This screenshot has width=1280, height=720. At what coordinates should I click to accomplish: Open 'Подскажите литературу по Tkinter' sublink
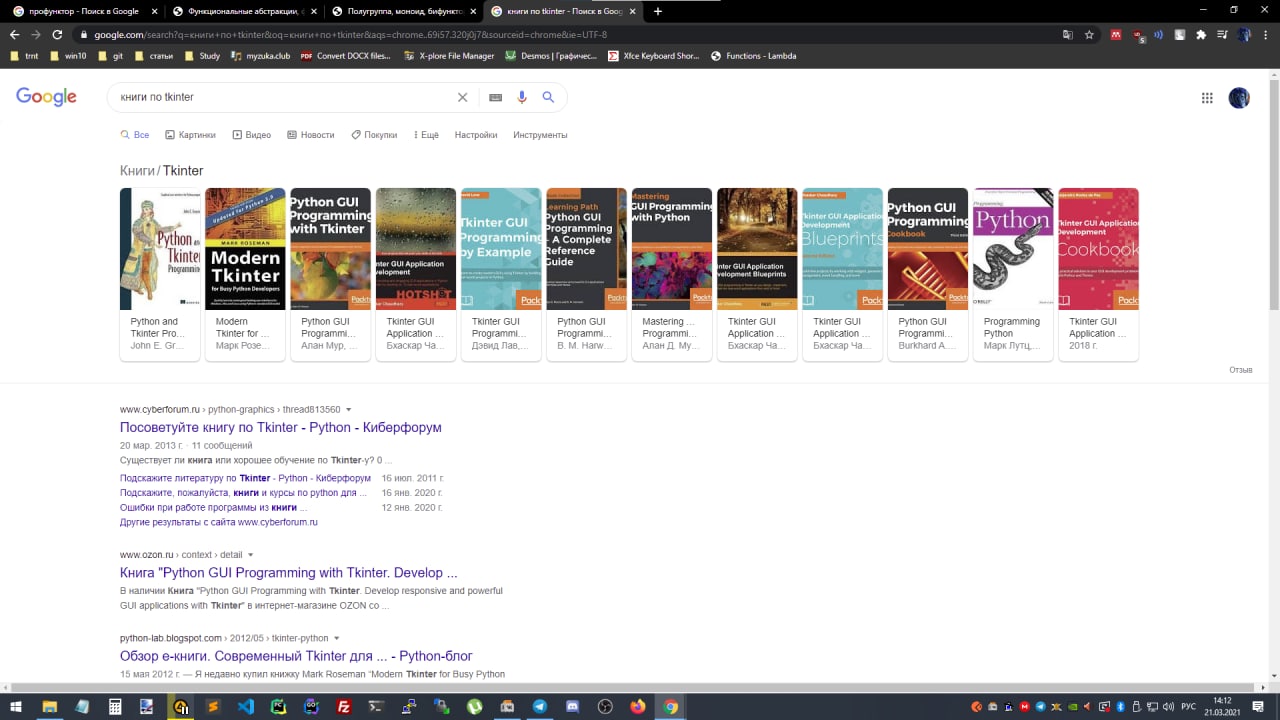[245, 478]
